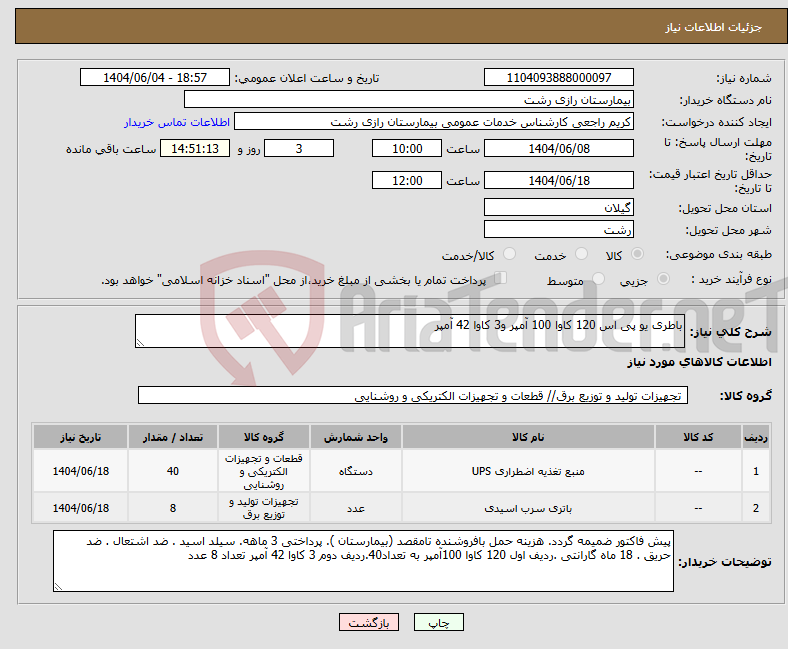Image resolution: width=788 pixels, height=649 pixels.
Task: Select the کالا/خدمت radio button
Action: pos(510,254)
